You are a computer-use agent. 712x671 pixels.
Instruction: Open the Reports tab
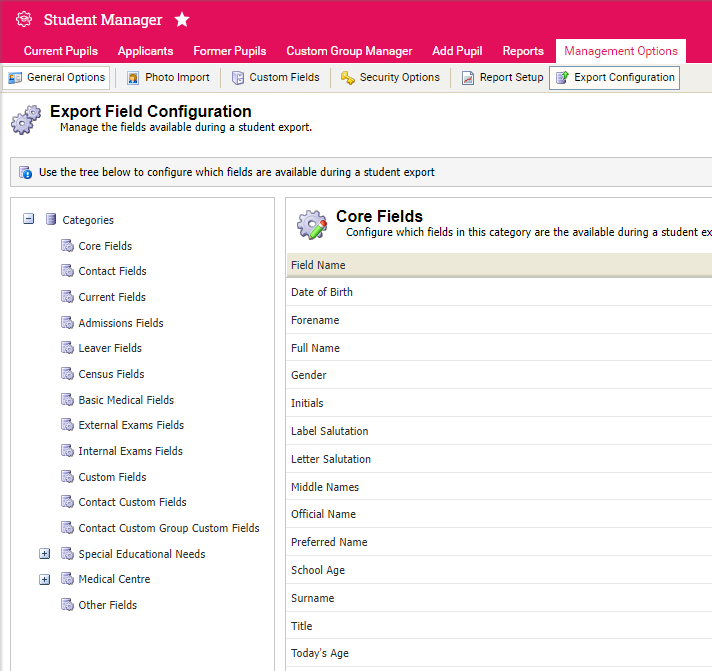pyautogui.click(x=523, y=51)
